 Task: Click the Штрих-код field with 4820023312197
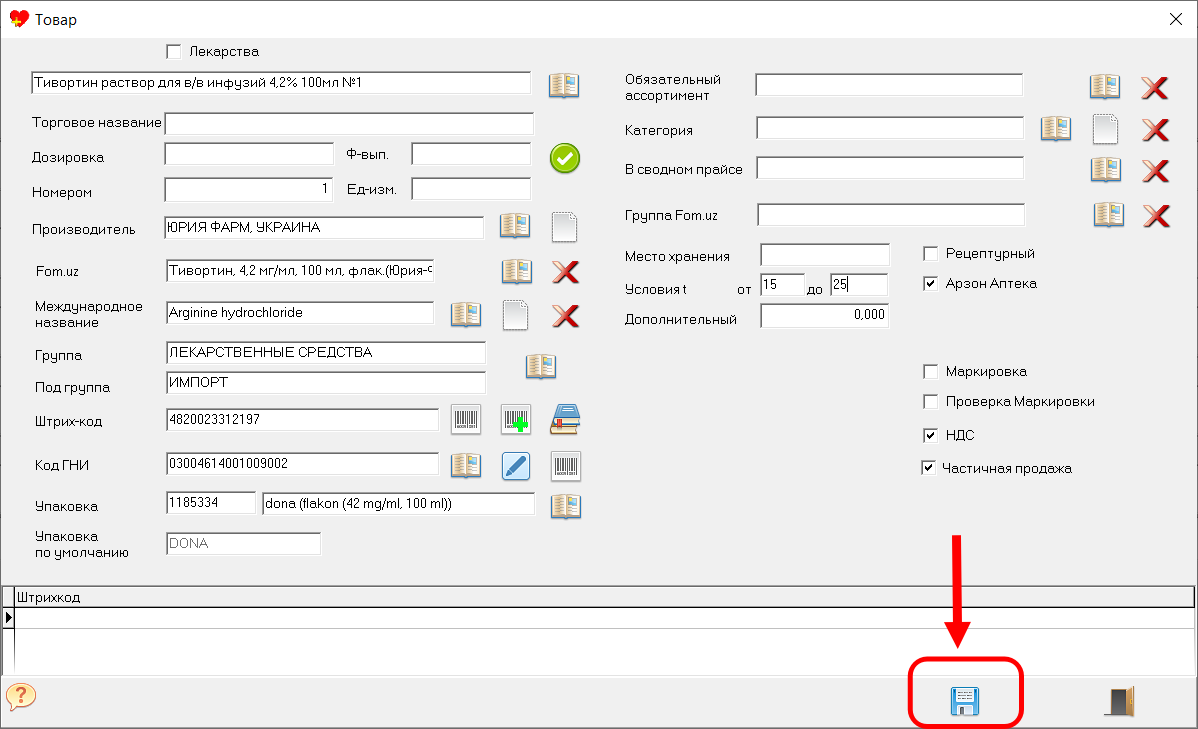point(303,420)
